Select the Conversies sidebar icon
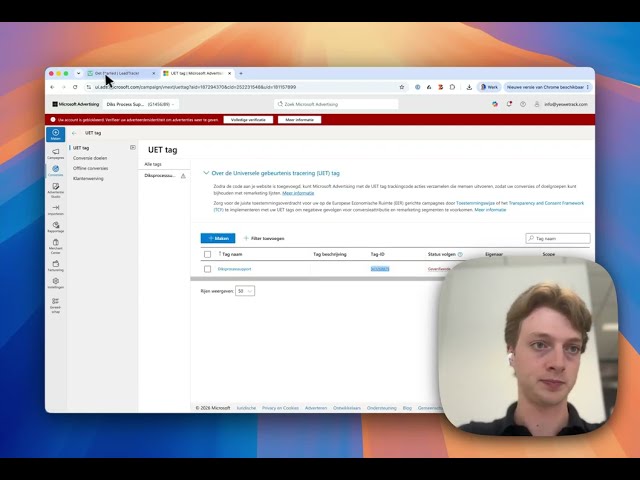 point(56,171)
